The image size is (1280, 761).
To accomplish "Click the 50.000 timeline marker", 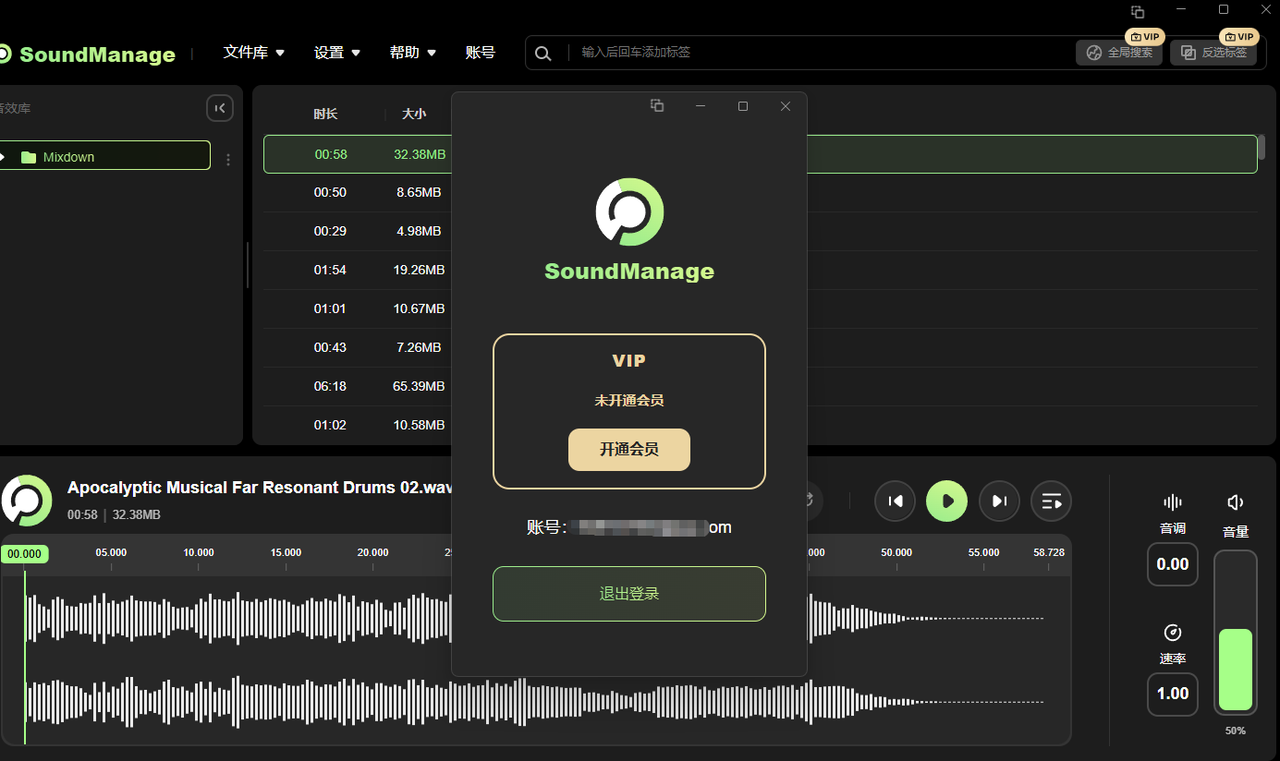I will [x=897, y=552].
